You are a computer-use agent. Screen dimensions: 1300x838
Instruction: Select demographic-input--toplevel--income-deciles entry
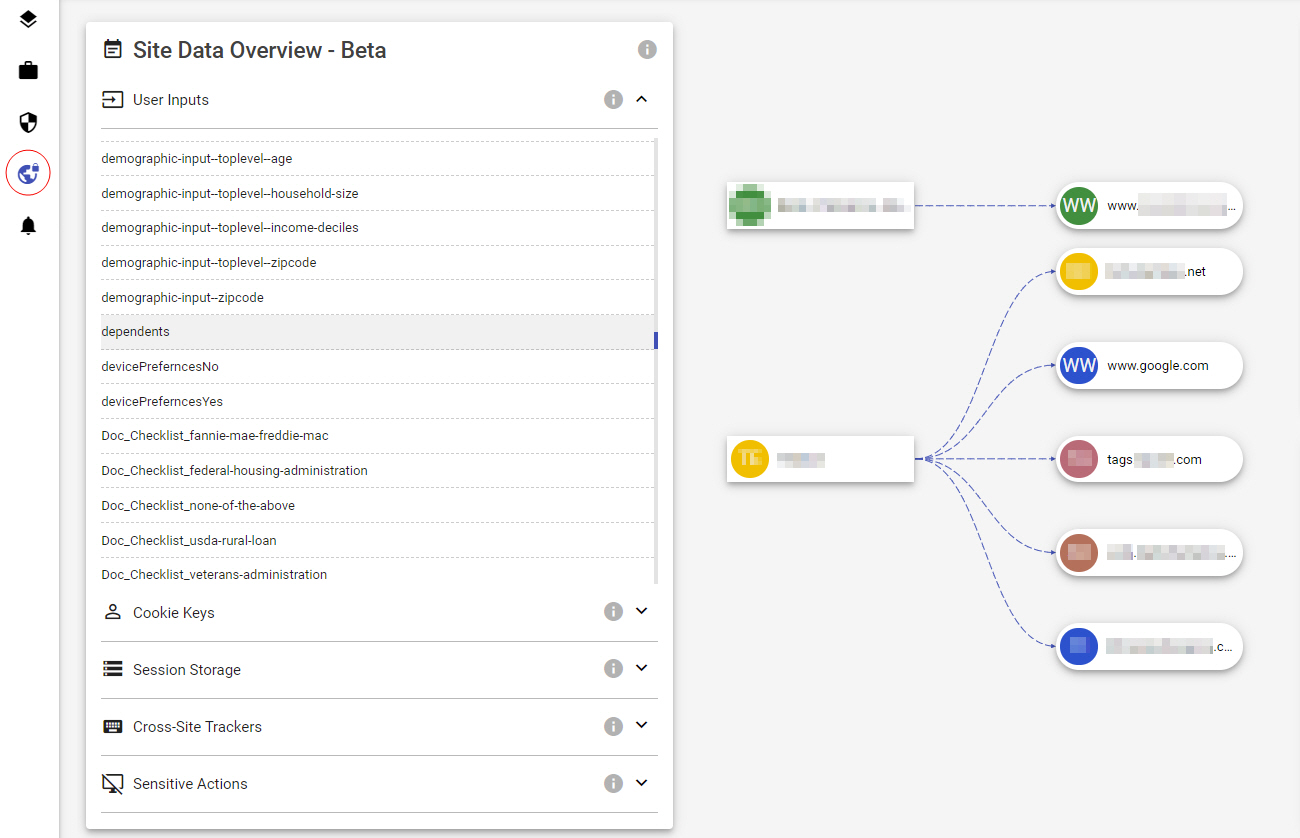(378, 228)
